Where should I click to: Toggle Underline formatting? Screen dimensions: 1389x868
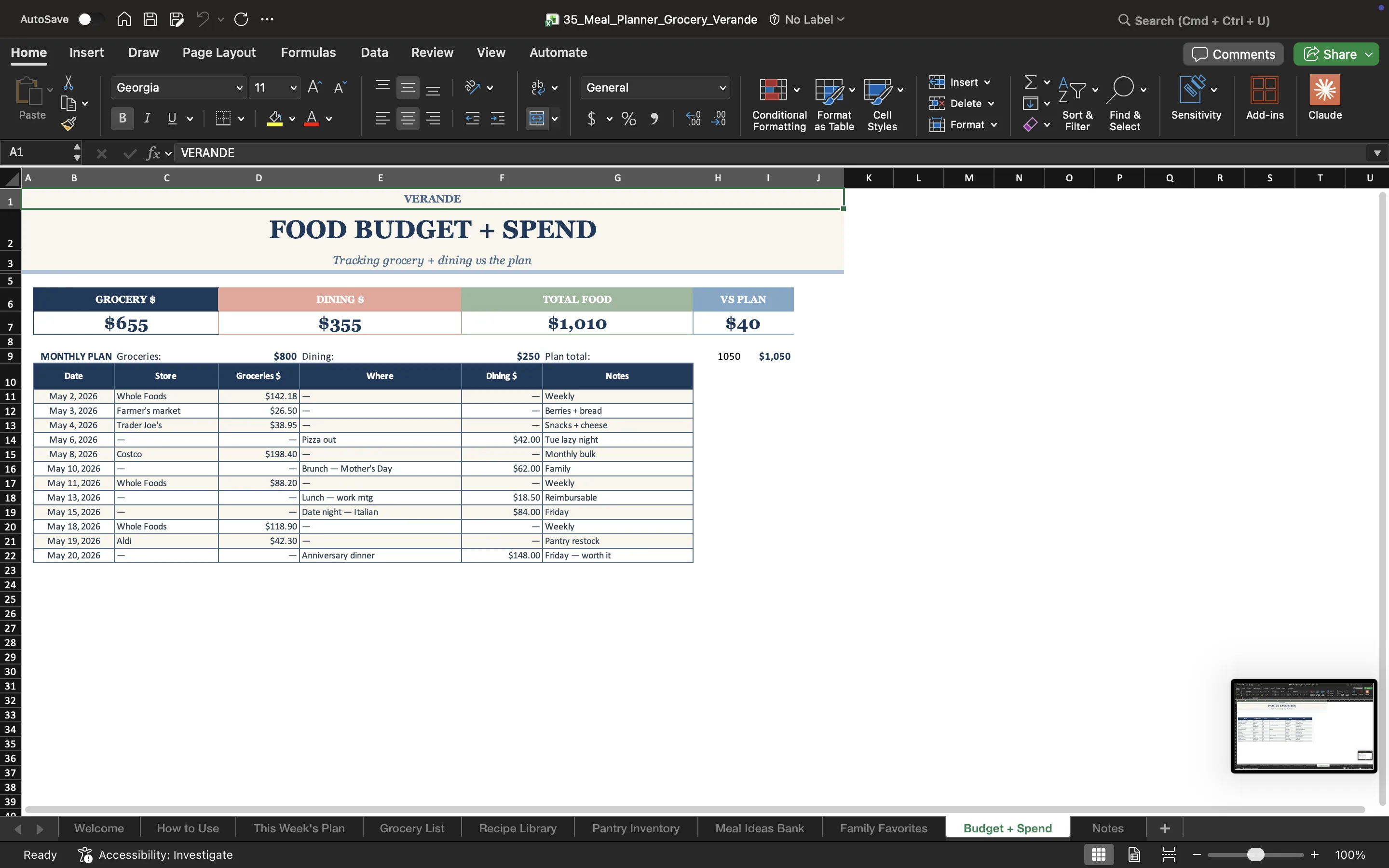[172, 118]
